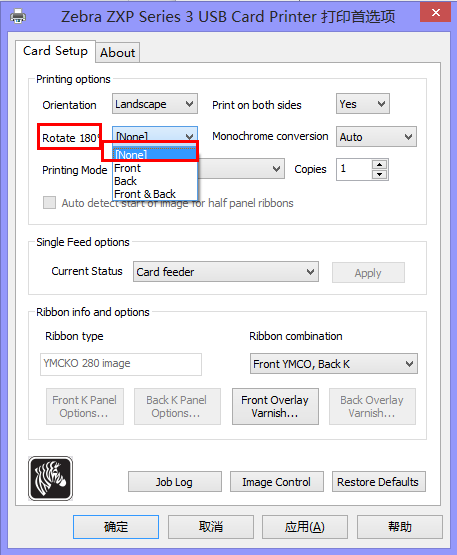Screen dimensions: 457x555
Task: Click Restore Defaults button
Action: pyautogui.click(x=378, y=481)
